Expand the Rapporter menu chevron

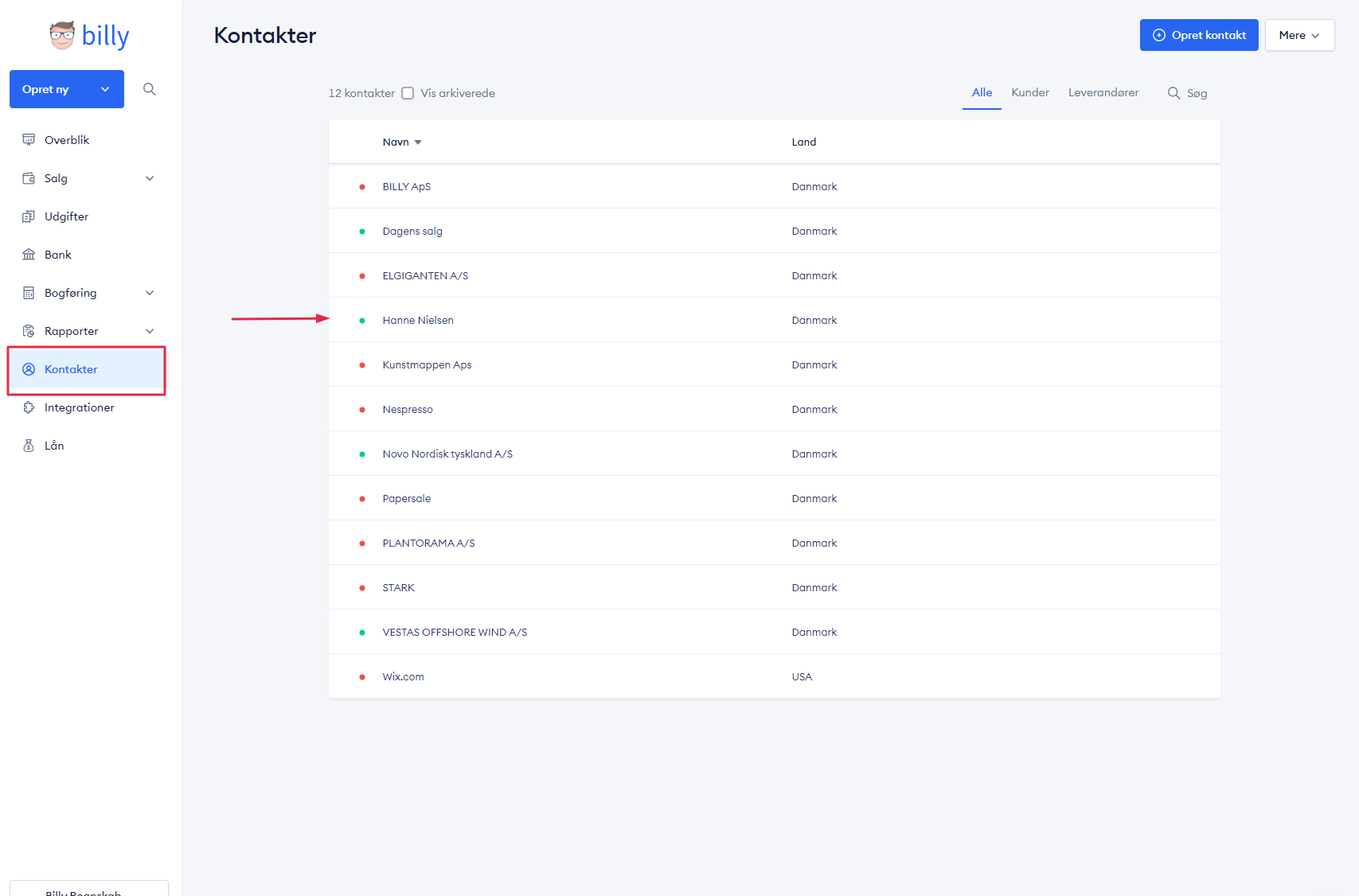[150, 331]
